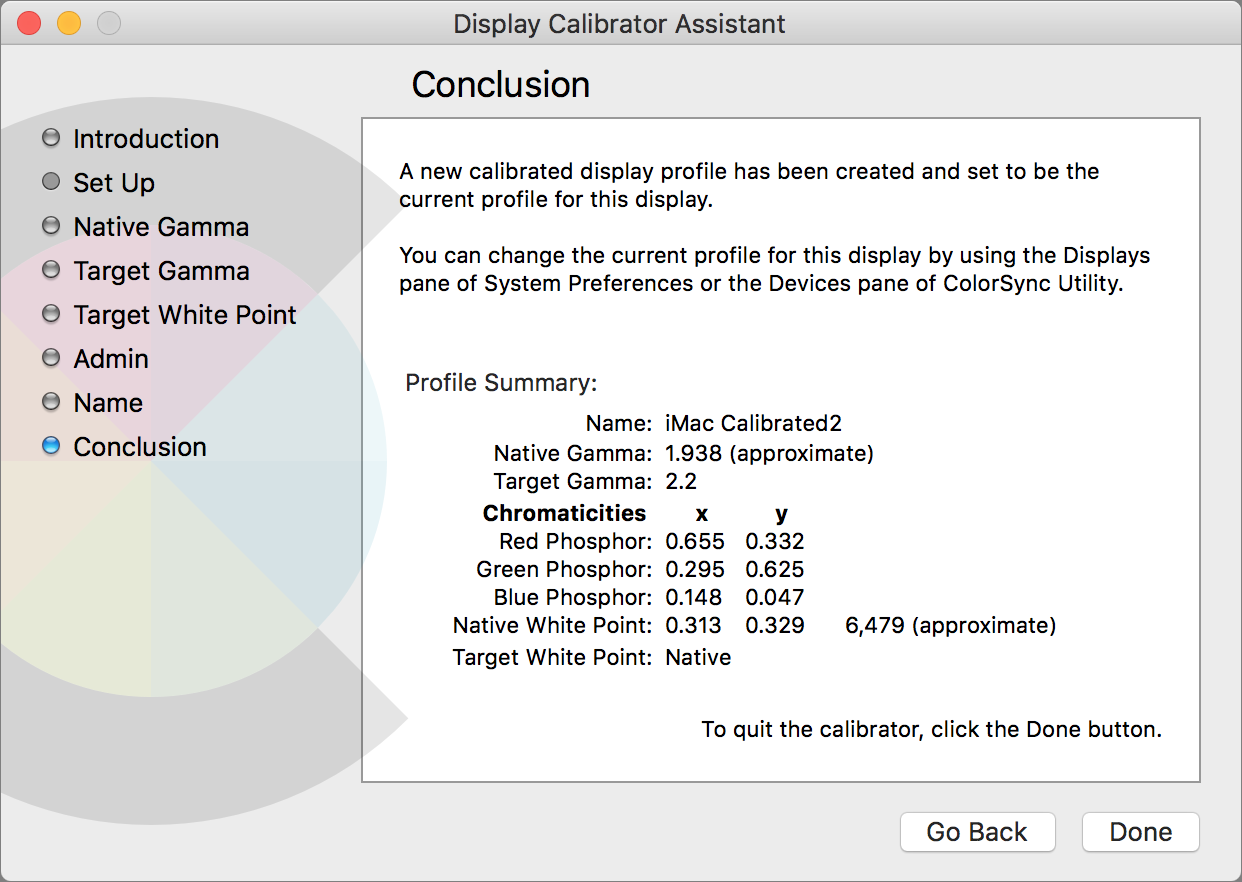Image resolution: width=1242 pixels, height=882 pixels.
Task: Click Native White Point y value "0.329"
Action: point(775,626)
